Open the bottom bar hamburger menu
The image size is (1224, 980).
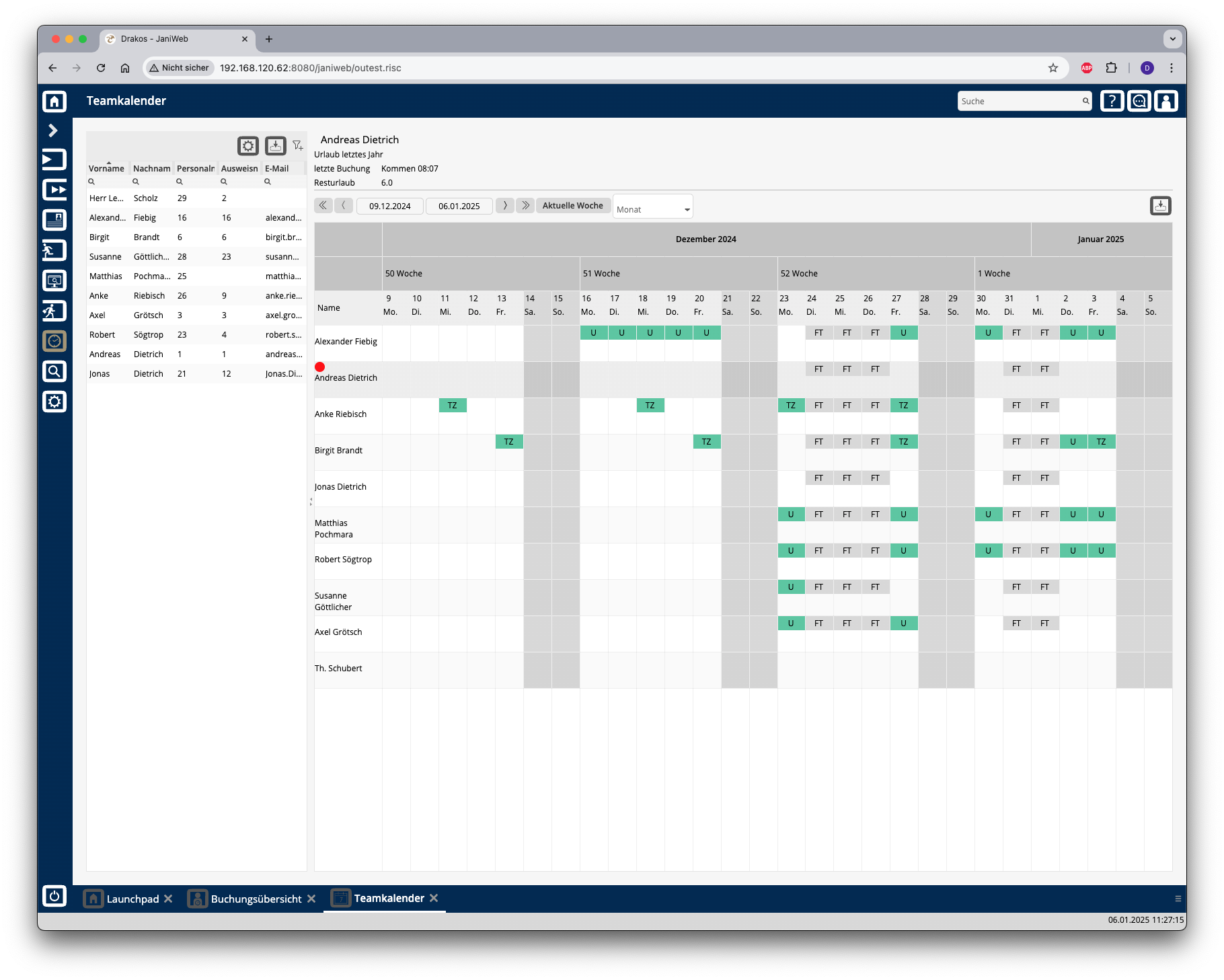tap(1178, 899)
